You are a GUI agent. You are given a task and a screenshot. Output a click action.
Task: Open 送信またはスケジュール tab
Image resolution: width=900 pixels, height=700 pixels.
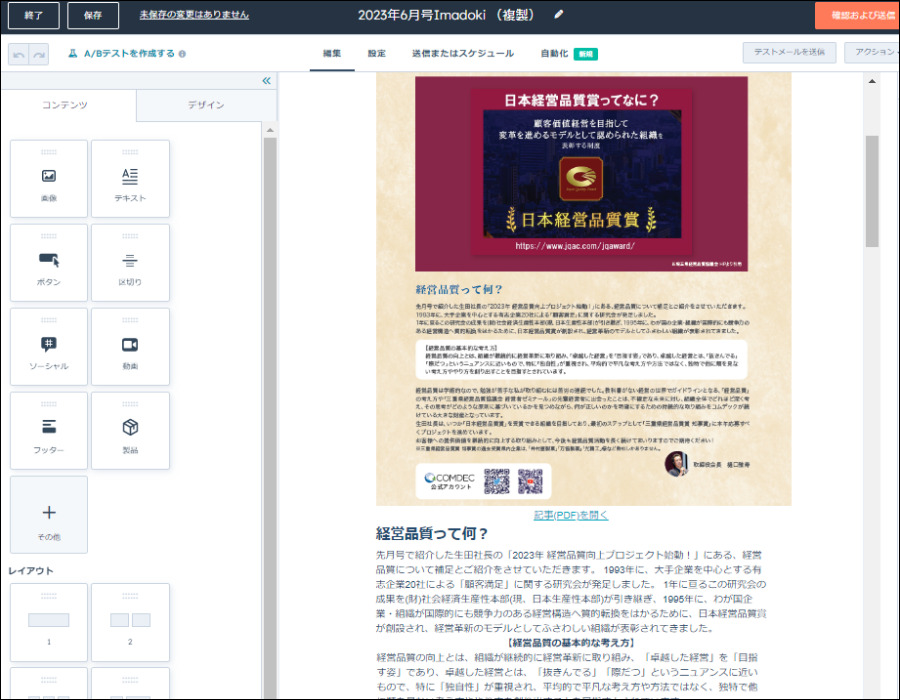(463, 53)
